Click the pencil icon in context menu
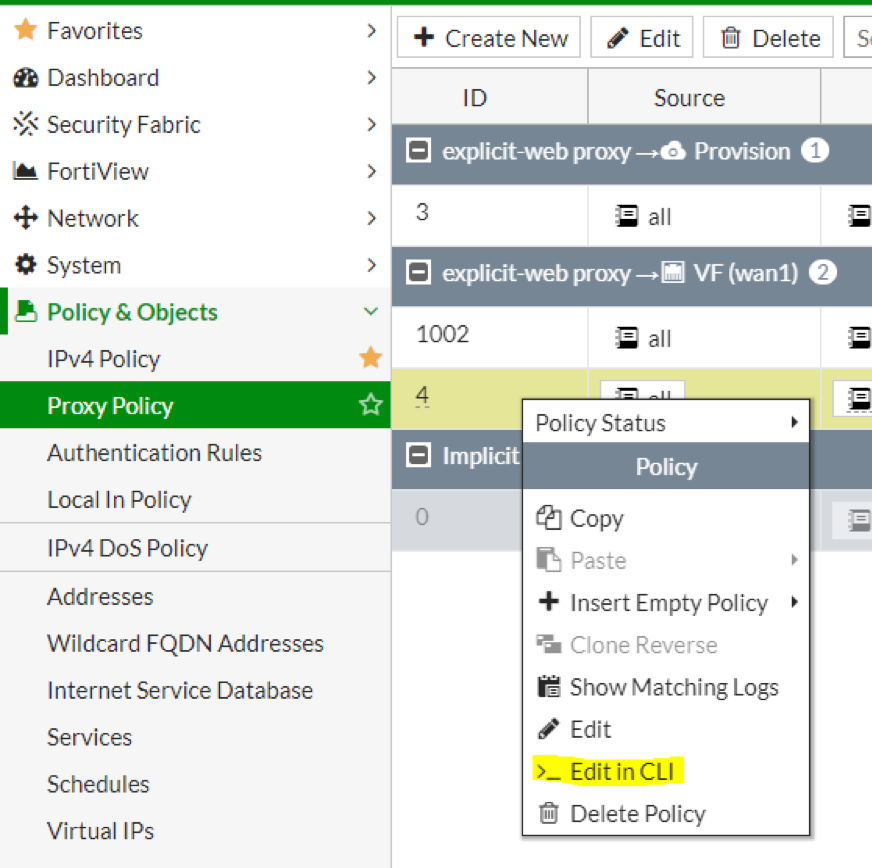The width and height of the screenshot is (872, 868). (x=548, y=728)
